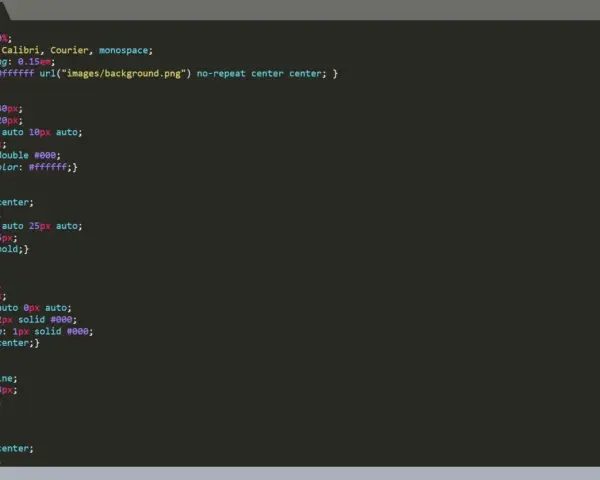Select the monospace keyword
The width and height of the screenshot is (600, 480).
pyautogui.click(x=123, y=50)
